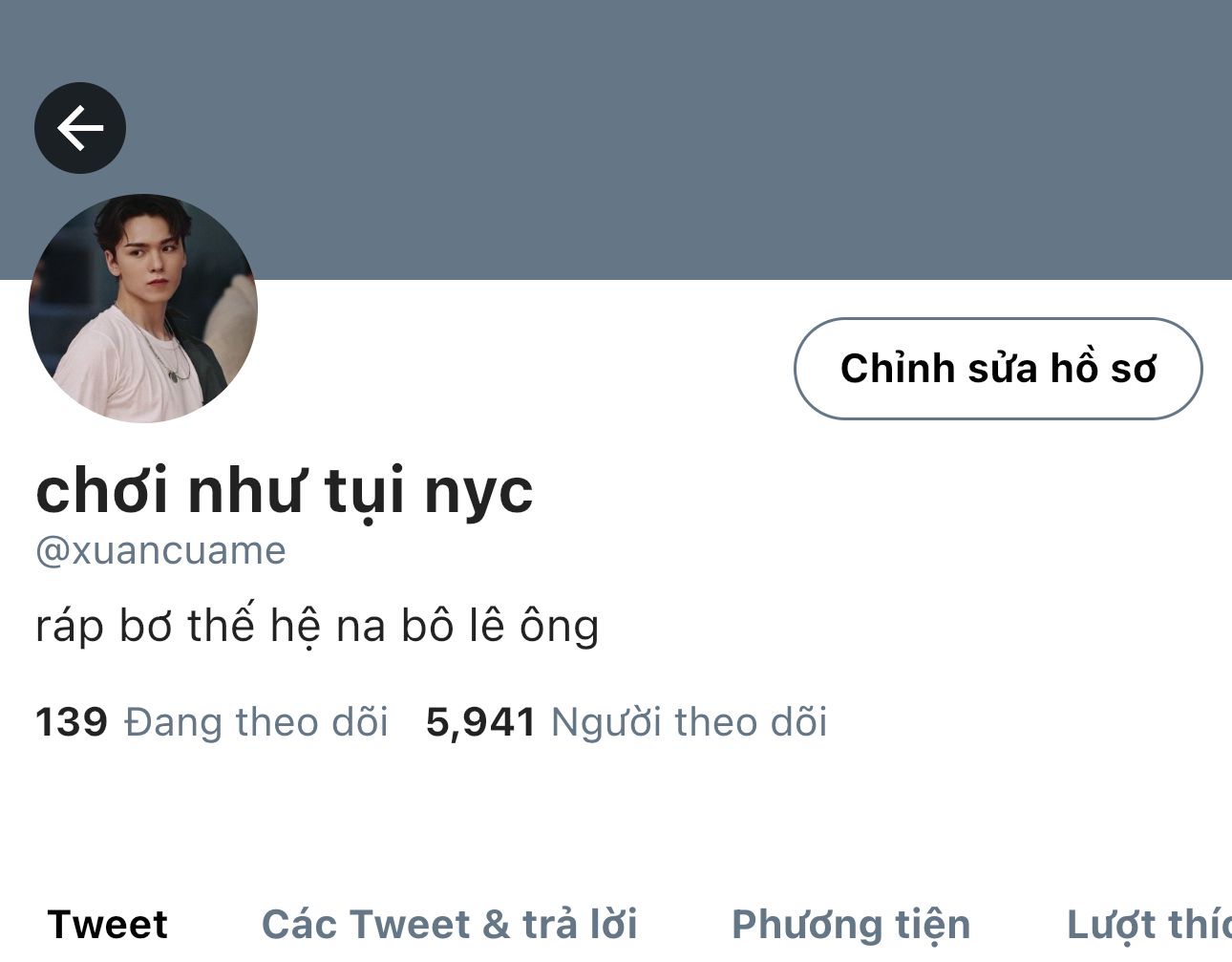This screenshot has height=962, width=1232.
Task: Open the 5,941 followers count
Action: click(480, 722)
